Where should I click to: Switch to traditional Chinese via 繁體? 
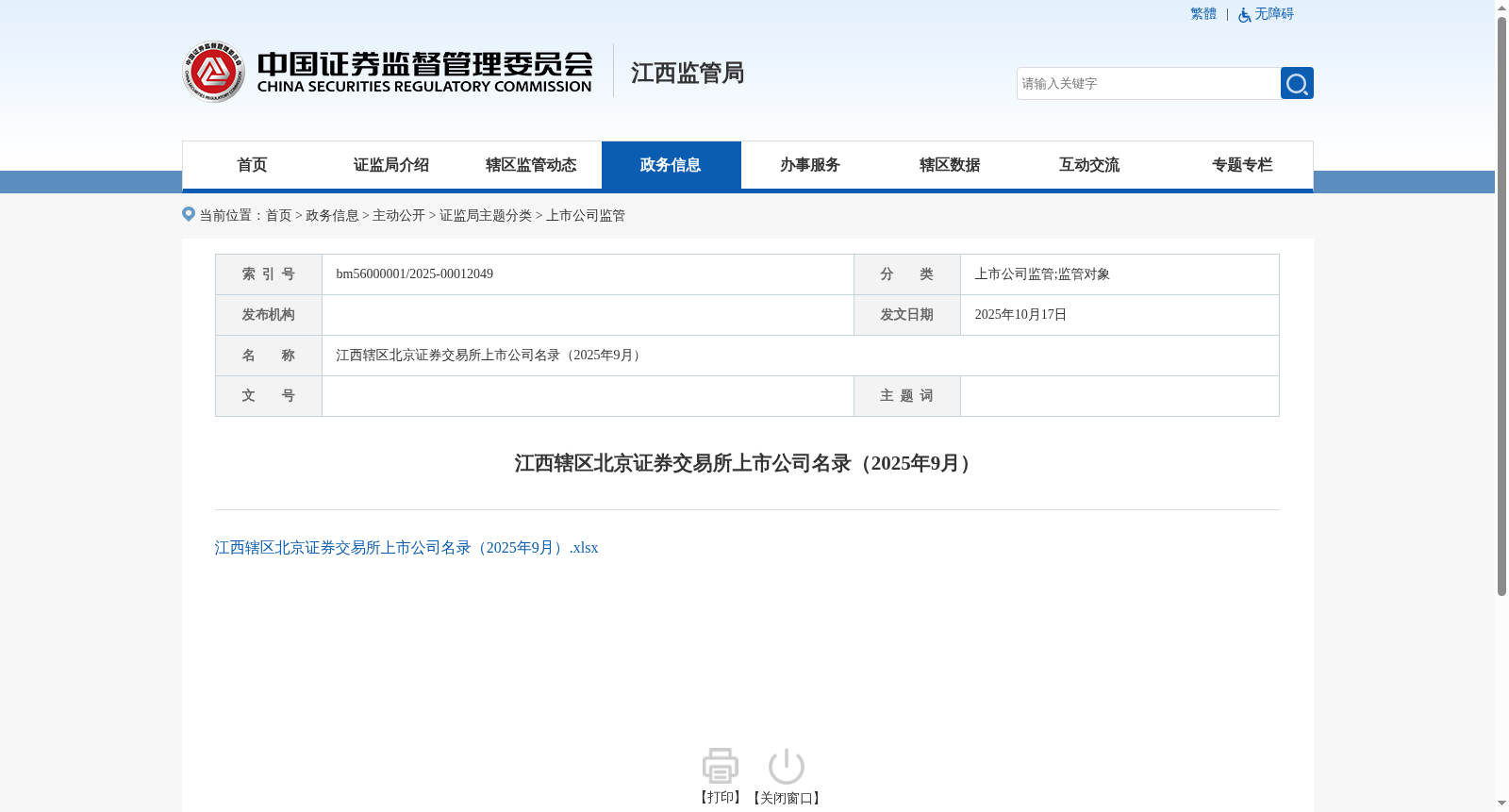point(1203,14)
